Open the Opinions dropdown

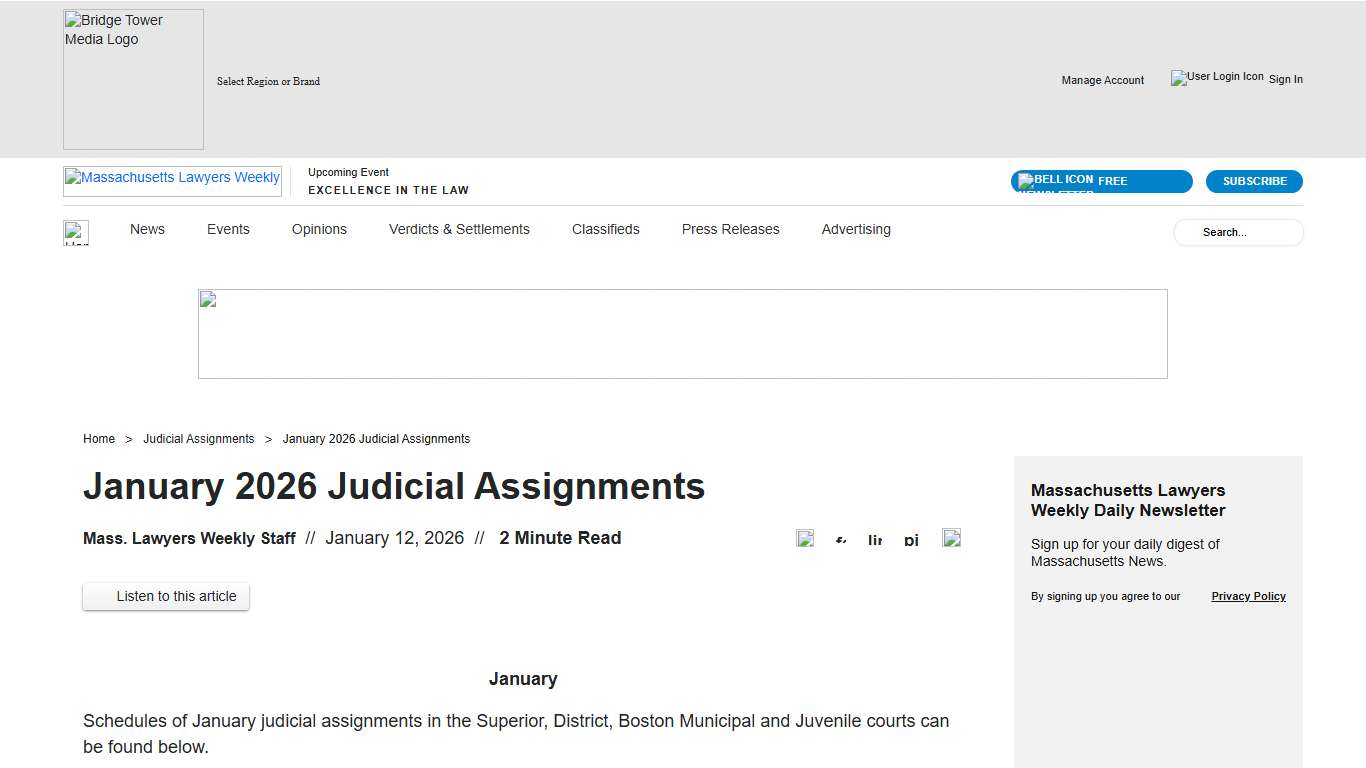[x=319, y=229]
